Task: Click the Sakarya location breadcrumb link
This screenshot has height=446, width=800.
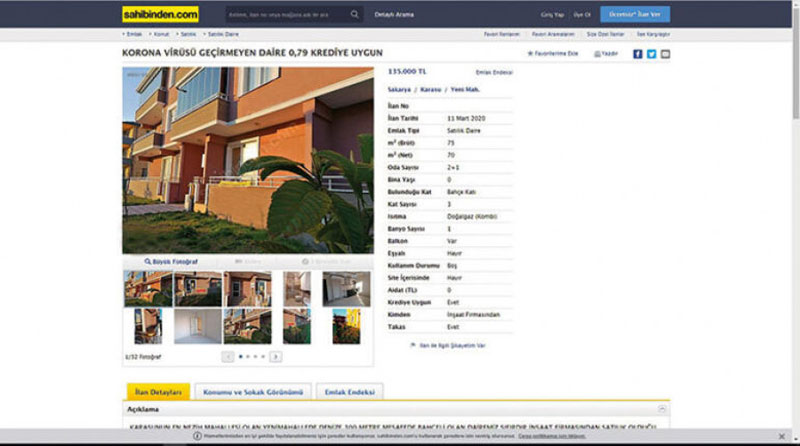Action: (x=400, y=89)
